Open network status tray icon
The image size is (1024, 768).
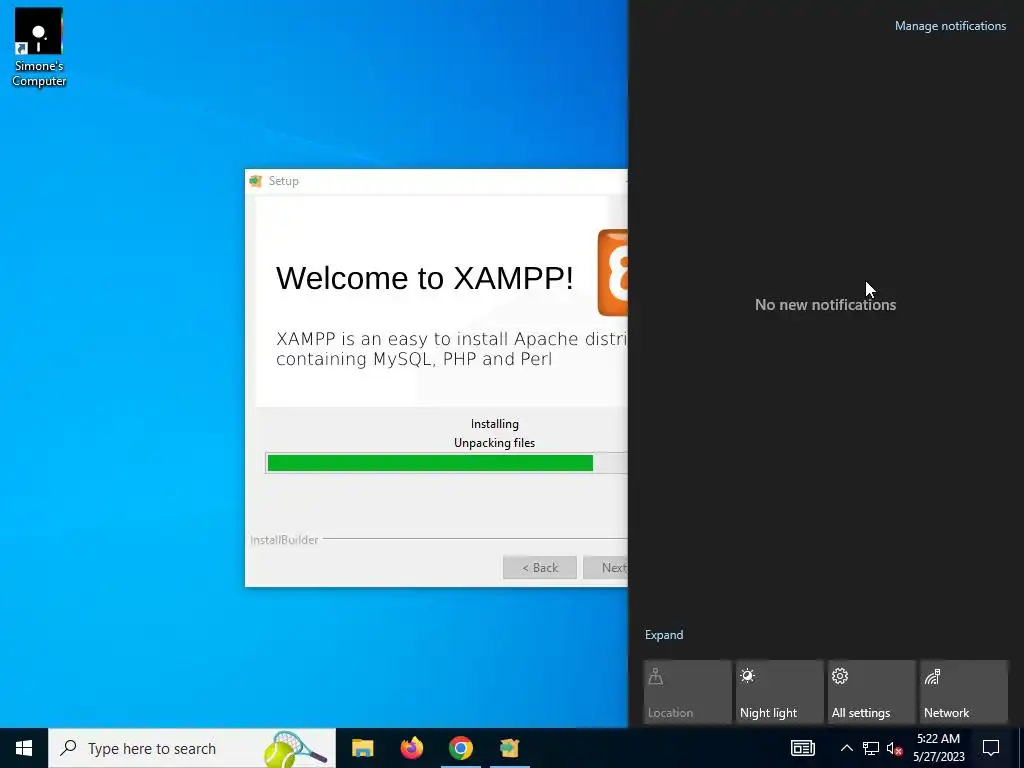pyautogui.click(x=871, y=748)
